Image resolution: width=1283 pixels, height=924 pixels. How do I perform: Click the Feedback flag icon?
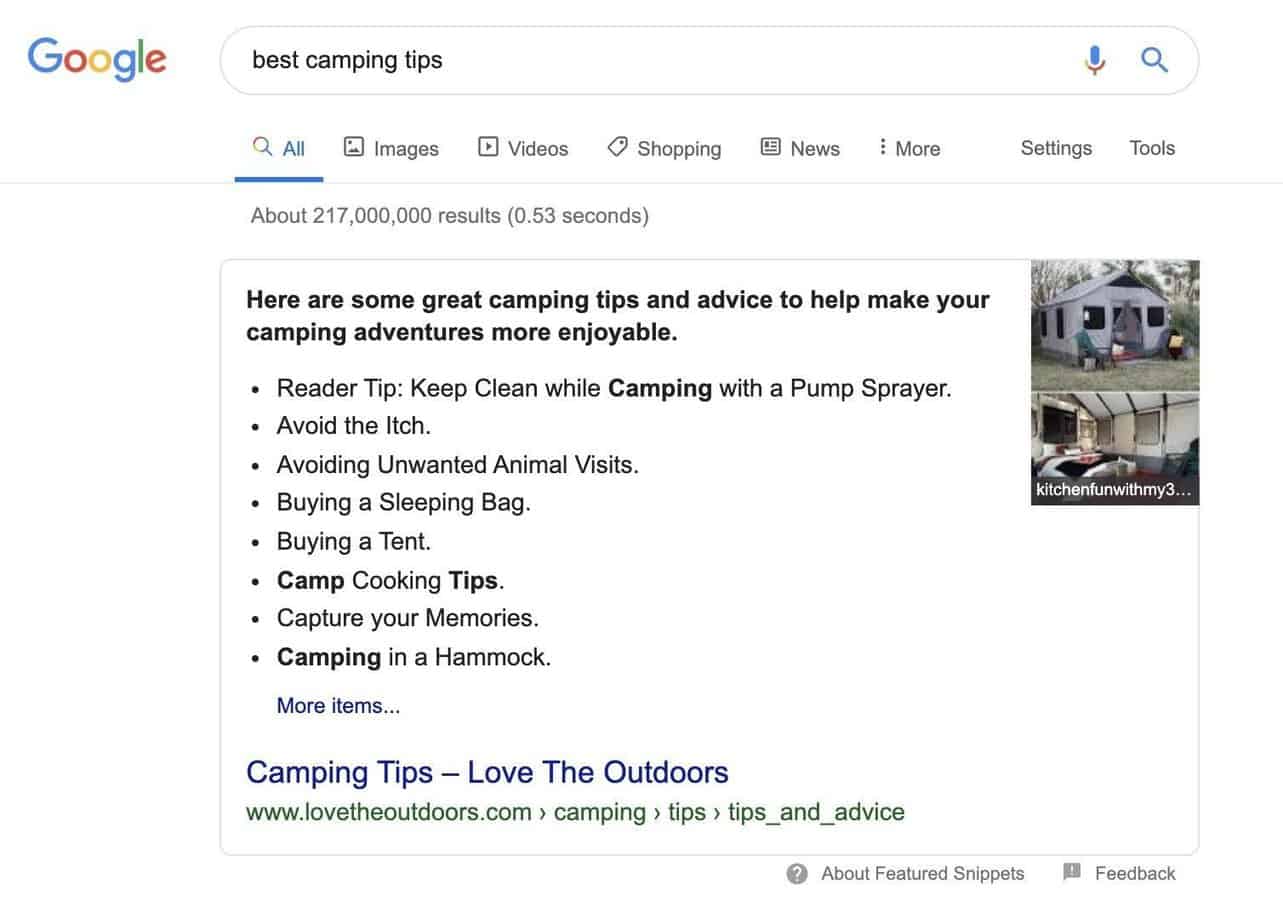click(1072, 872)
